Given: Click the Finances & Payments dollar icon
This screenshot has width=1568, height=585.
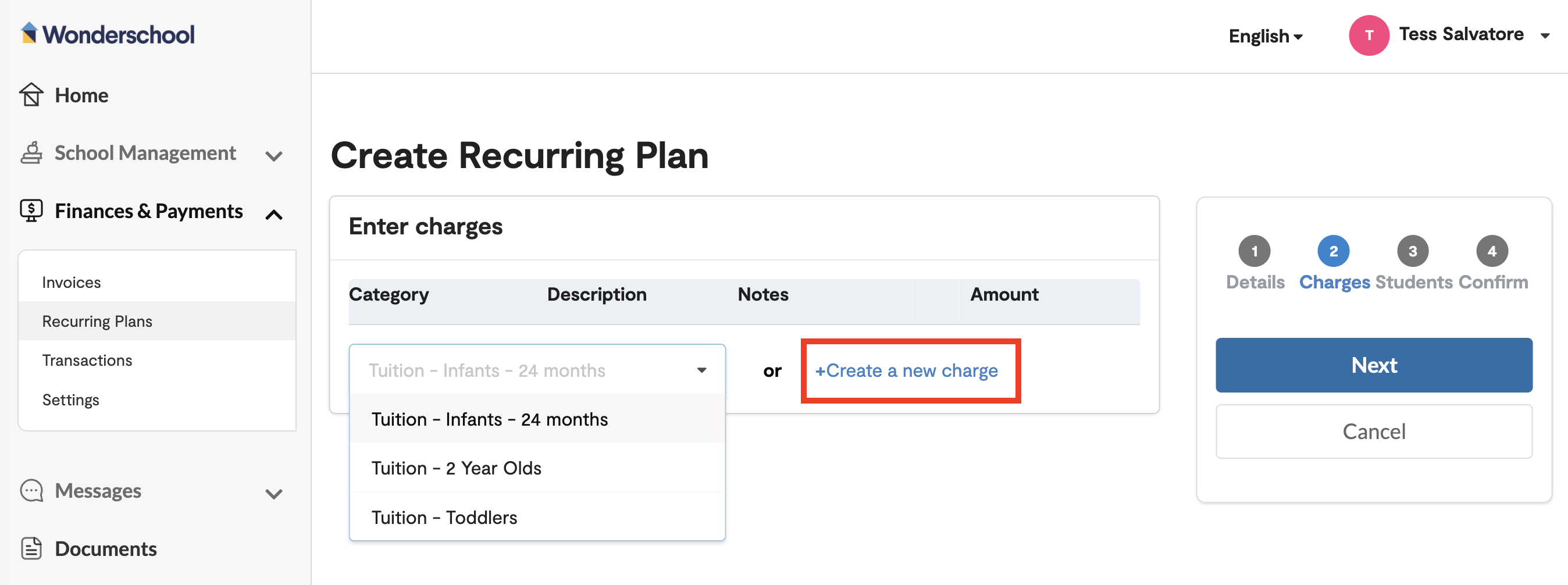Looking at the screenshot, I should (x=31, y=211).
